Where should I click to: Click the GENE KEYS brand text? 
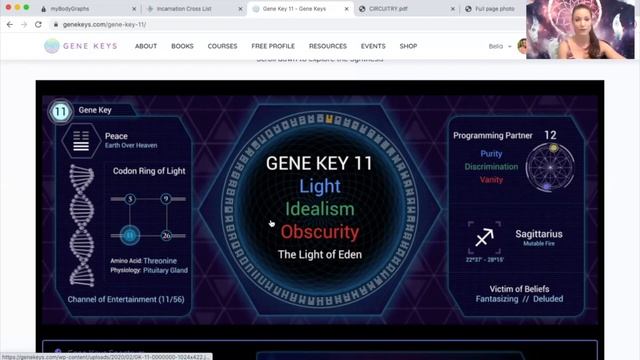click(90, 46)
